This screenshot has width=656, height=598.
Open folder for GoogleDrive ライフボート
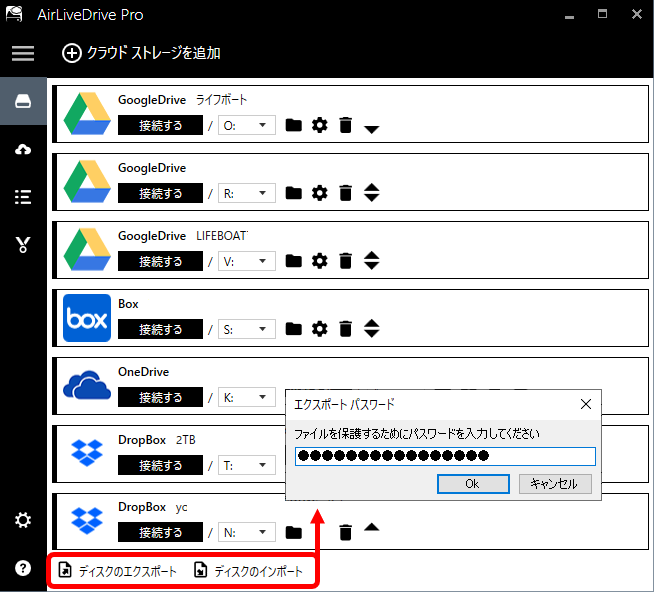[293, 125]
